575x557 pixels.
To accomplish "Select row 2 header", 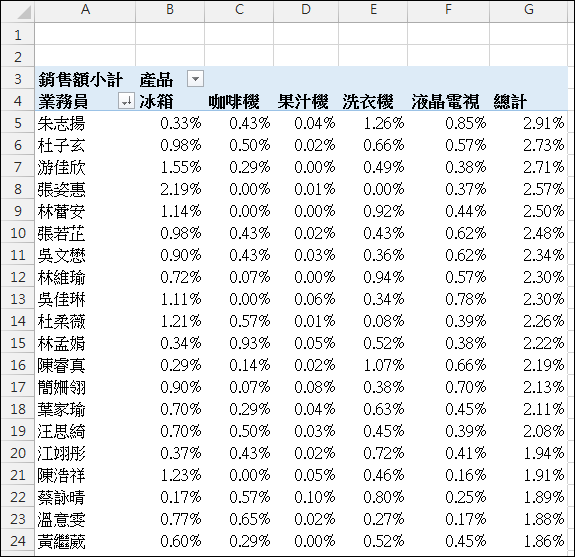I will [x=18, y=56].
